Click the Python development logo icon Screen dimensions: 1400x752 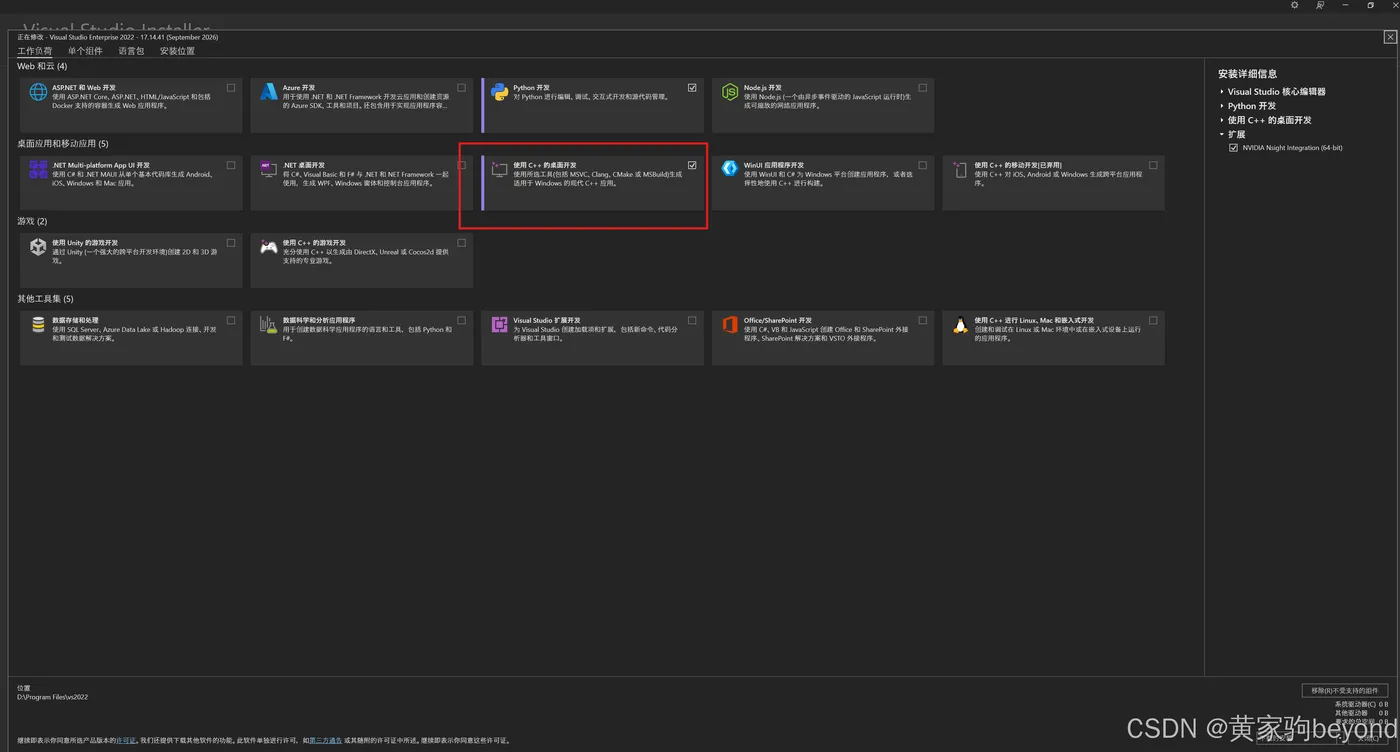pyautogui.click(x=499, y=92)
